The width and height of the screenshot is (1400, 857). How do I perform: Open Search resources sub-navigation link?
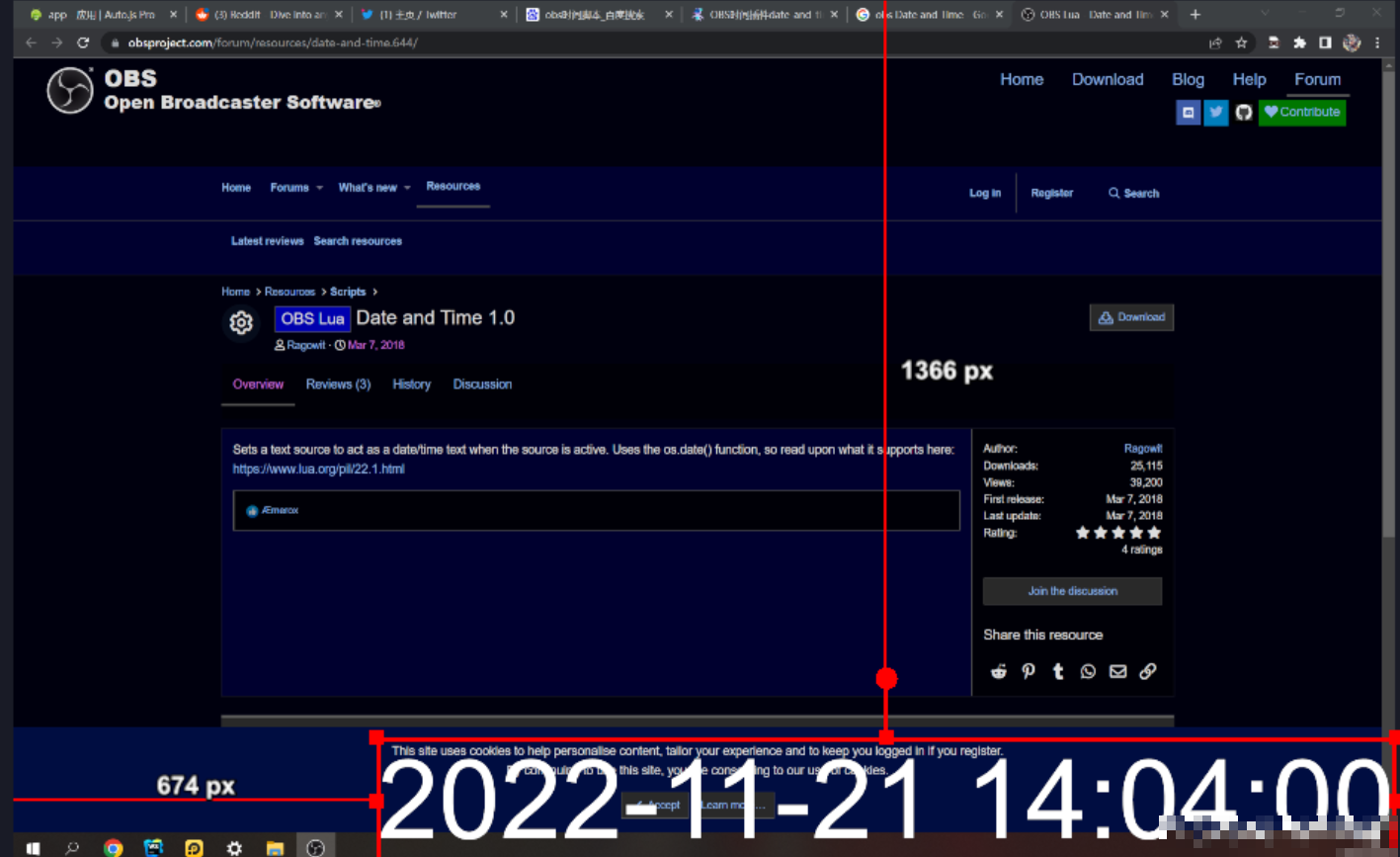pyautogui.click(x=358, y=241)
